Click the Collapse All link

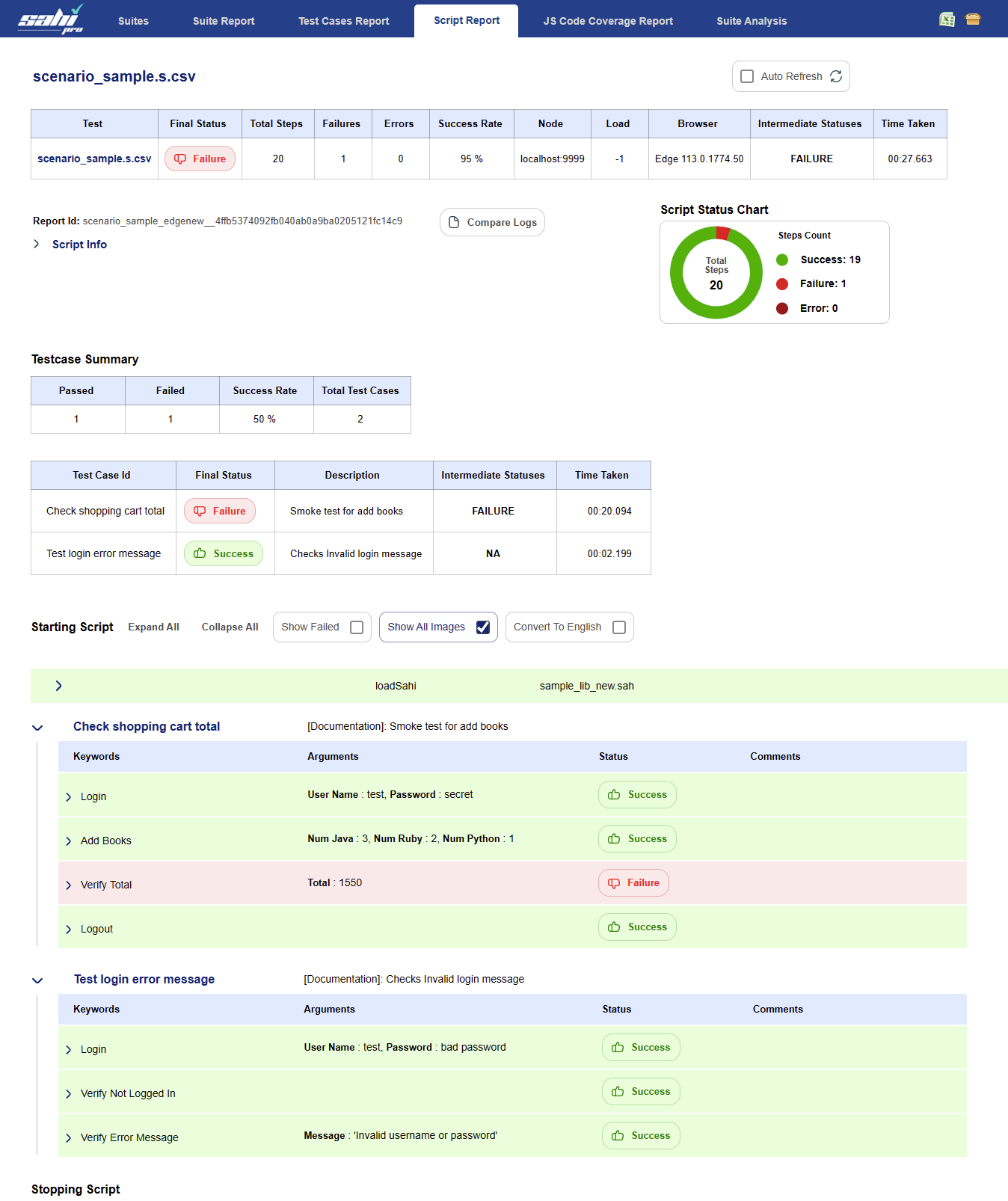(x=230, y=627)
